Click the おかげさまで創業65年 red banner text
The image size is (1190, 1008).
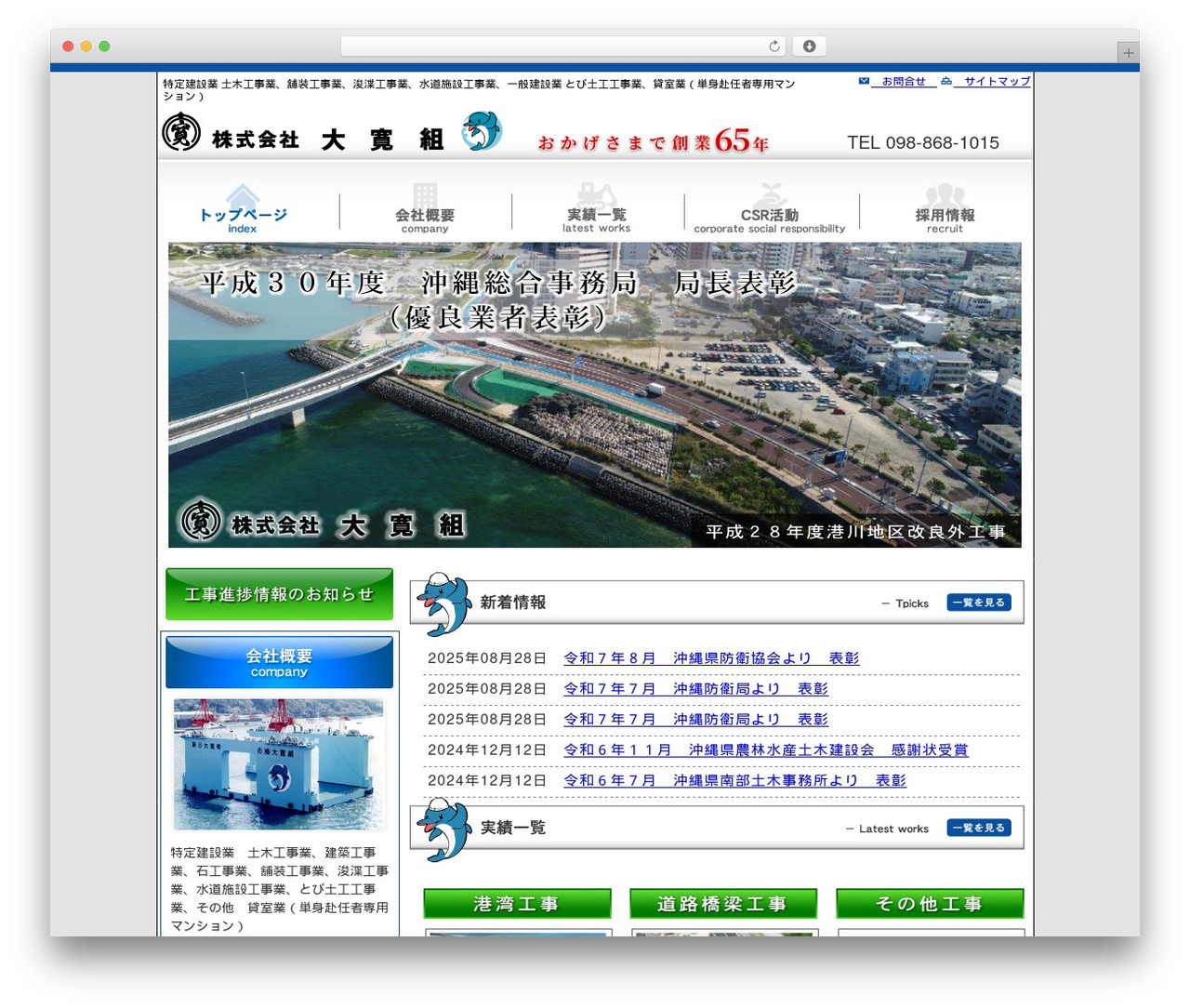tap(653, 140)
